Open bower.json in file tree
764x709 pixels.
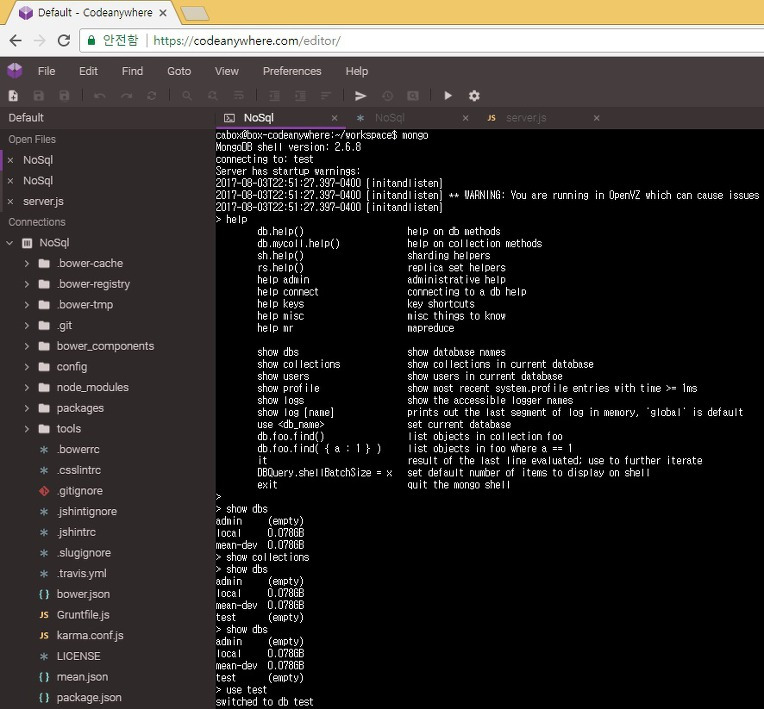pyautogui.click(x=83, y=594)
